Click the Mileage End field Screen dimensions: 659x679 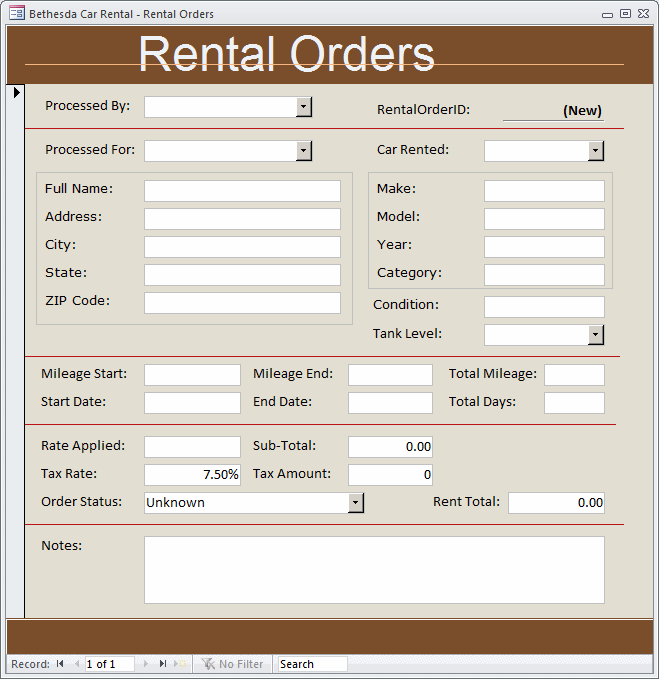[x=390, y=375]
